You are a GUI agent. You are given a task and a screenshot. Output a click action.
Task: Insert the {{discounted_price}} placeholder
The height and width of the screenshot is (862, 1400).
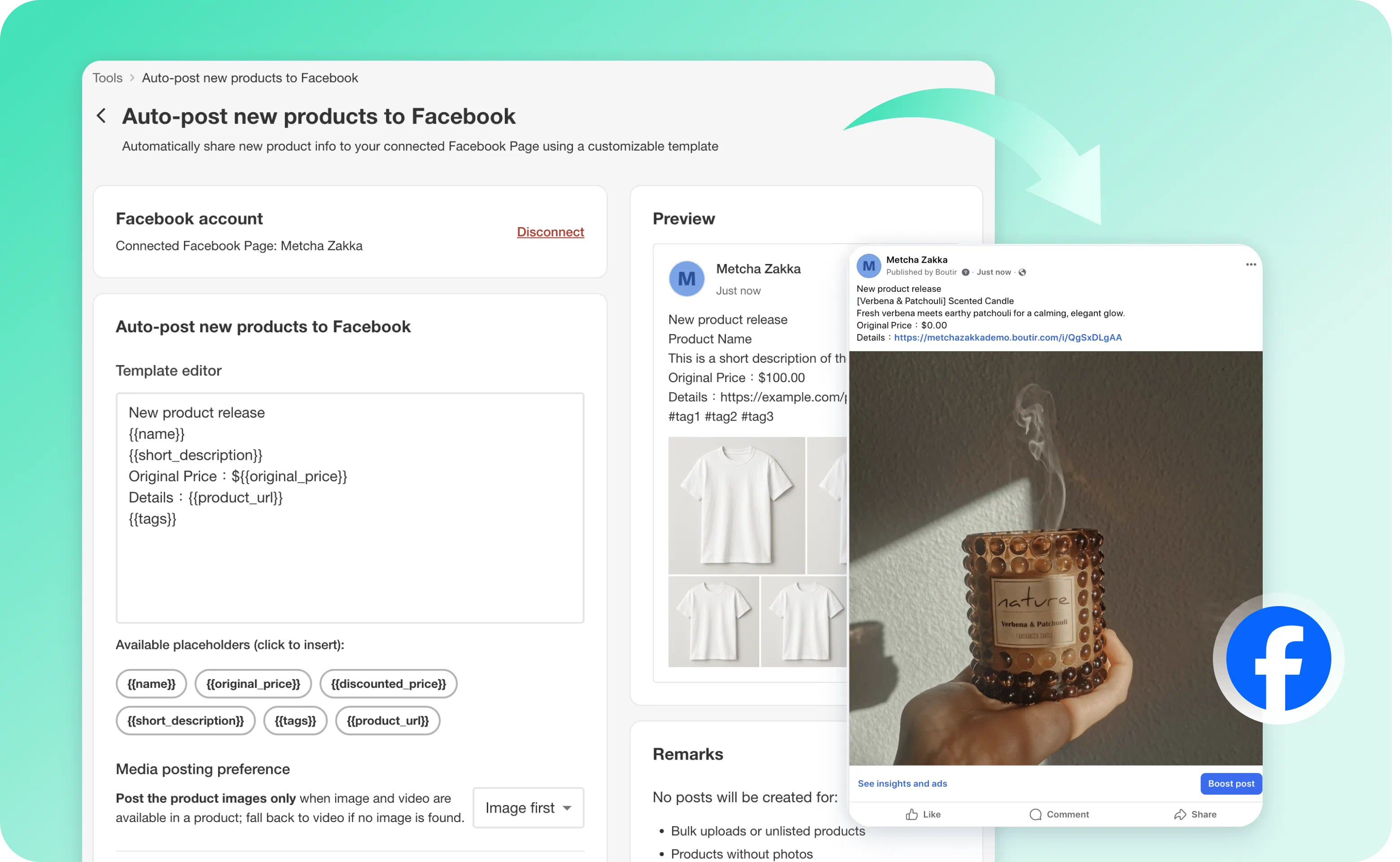(388, 684)
